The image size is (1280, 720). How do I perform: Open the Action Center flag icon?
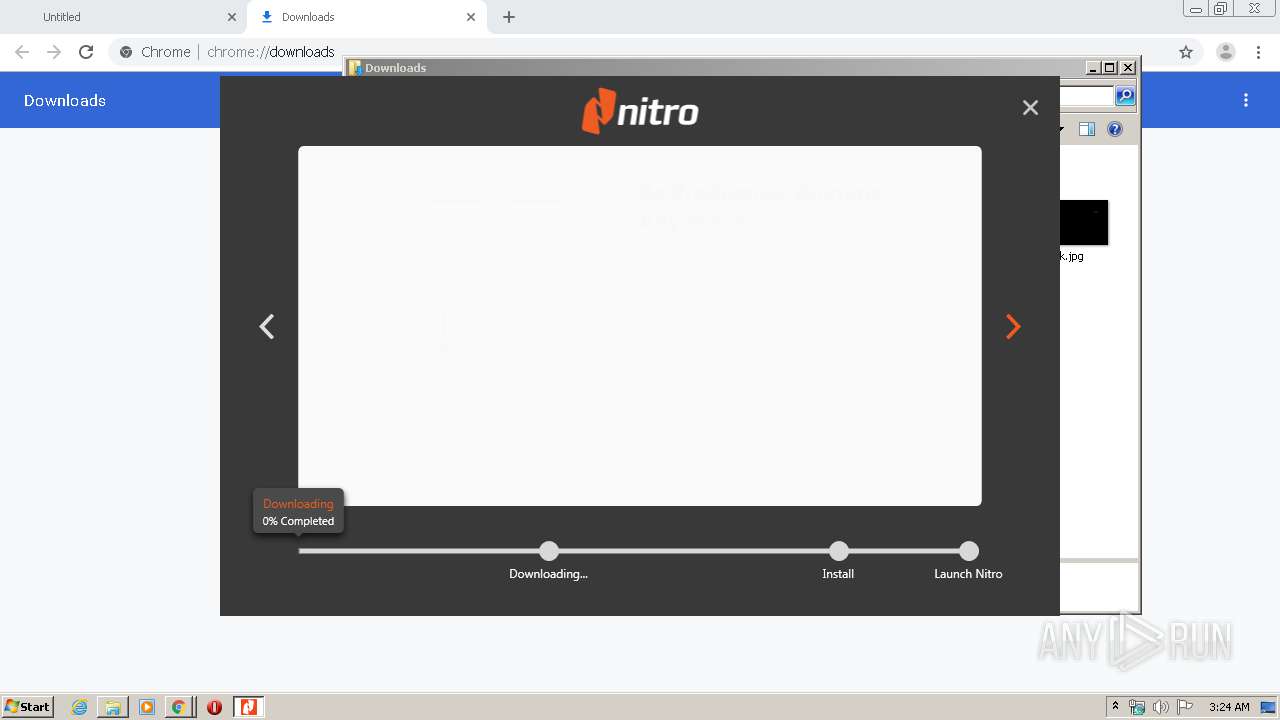(x=1185, y=707)
